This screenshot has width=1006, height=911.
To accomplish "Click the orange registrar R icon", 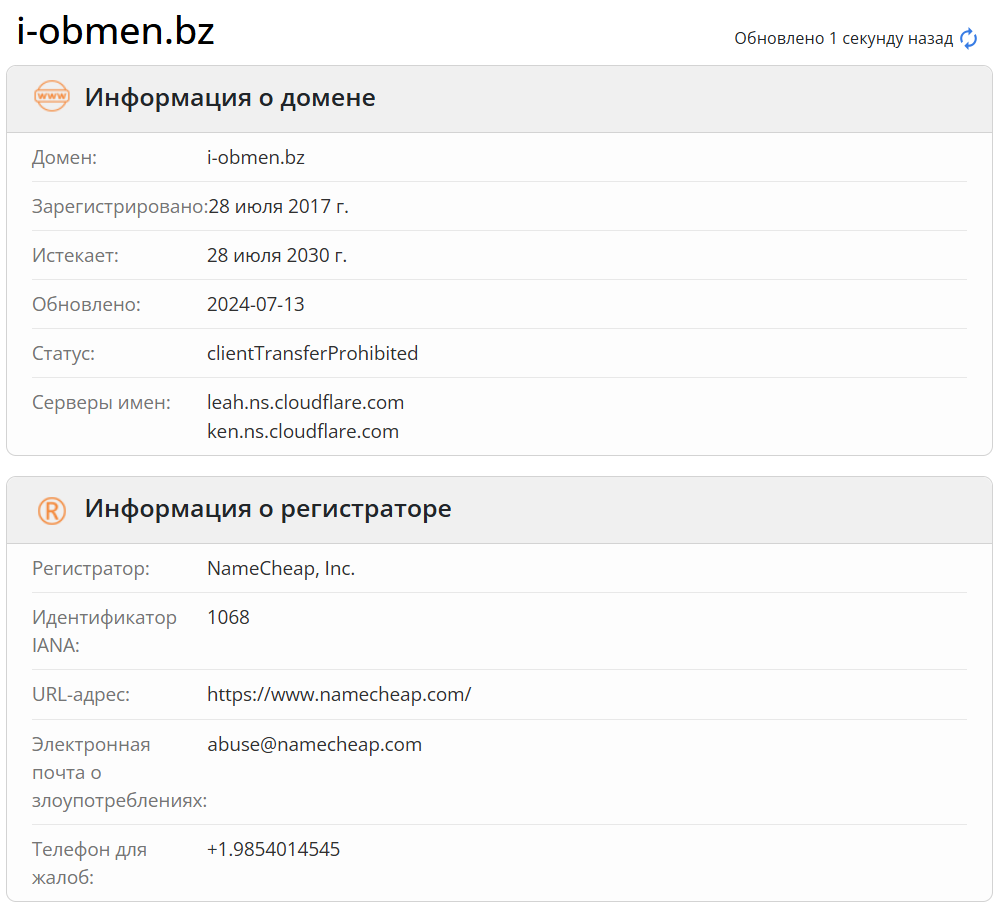I will (52, 510).
